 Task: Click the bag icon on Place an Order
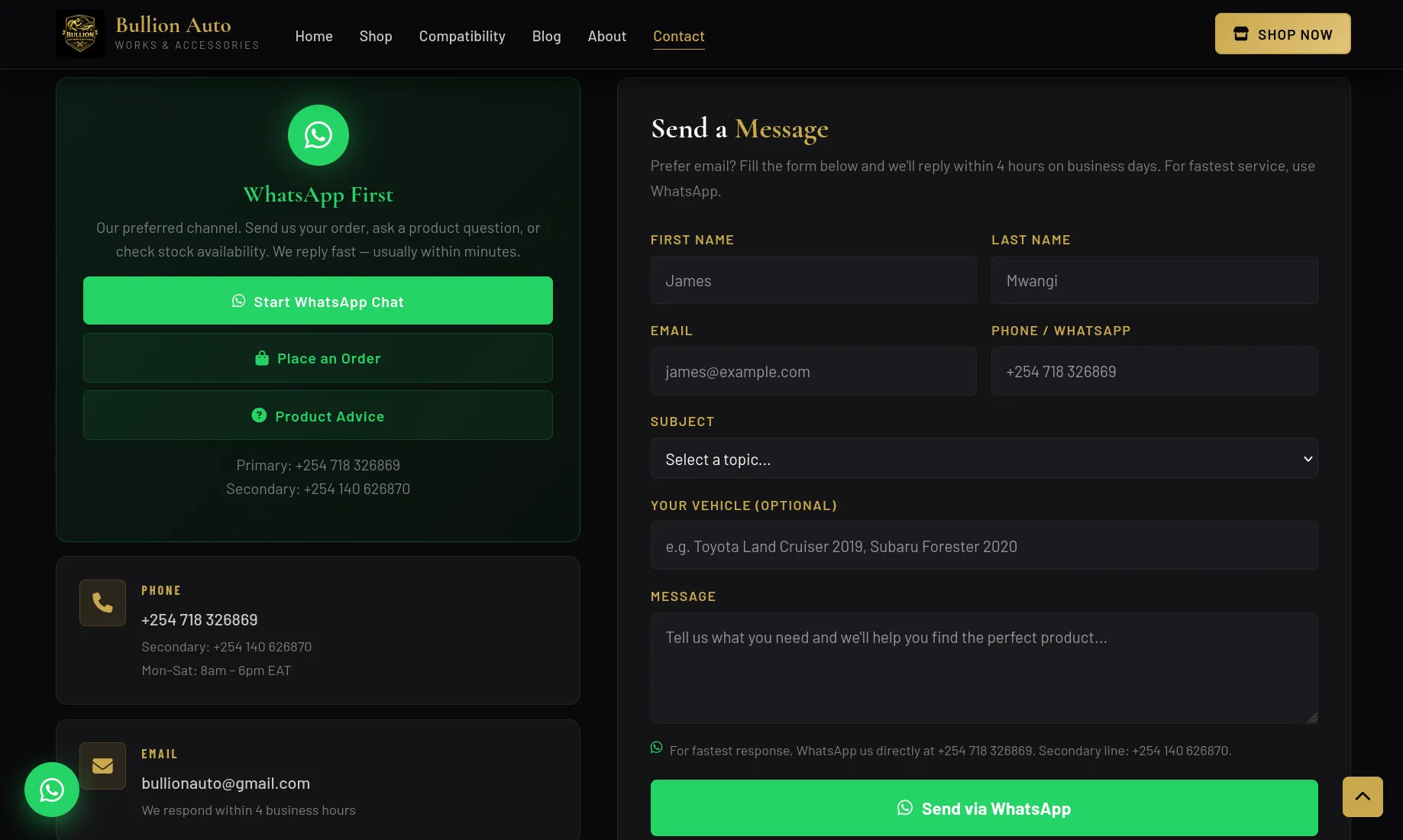(263, 357)
